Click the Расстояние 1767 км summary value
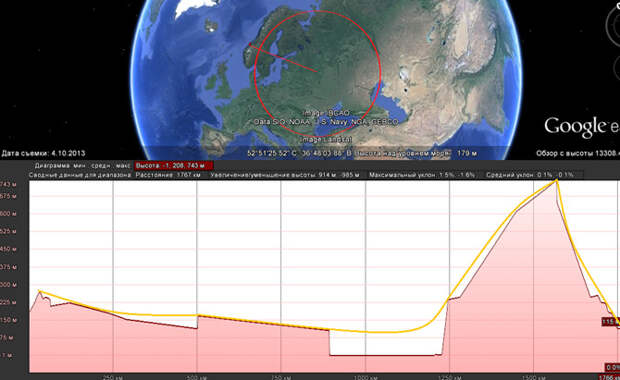The image size is (620, 380). (x=168, y=174)
